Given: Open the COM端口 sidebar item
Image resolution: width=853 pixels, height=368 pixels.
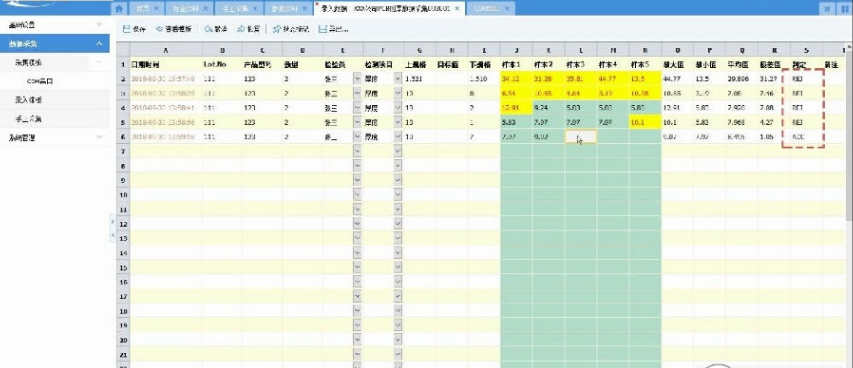Looking at the screenshot, I should tap(39, 81).
